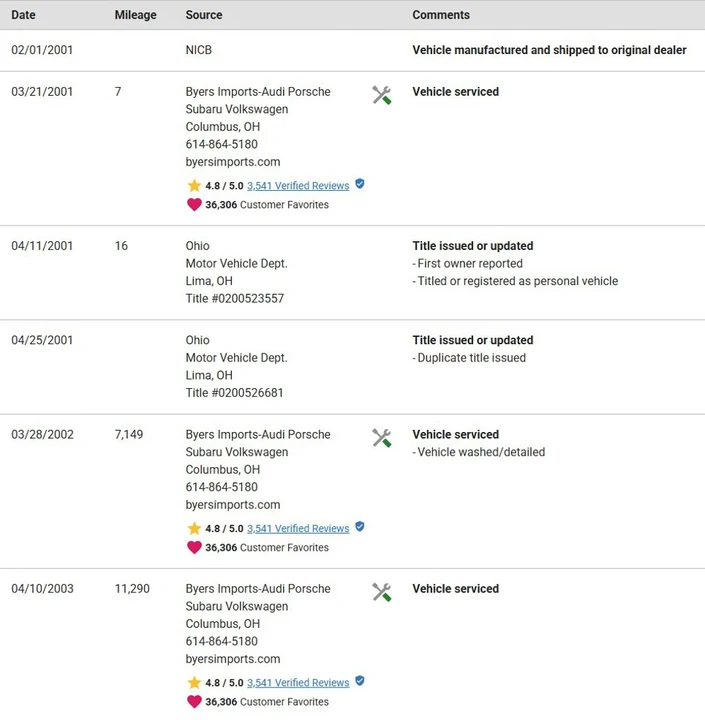Click the blue verified shield in the 03/21/2001 entry
The width and height of the screenshot is (705, 720).
[x=360, y=184]
